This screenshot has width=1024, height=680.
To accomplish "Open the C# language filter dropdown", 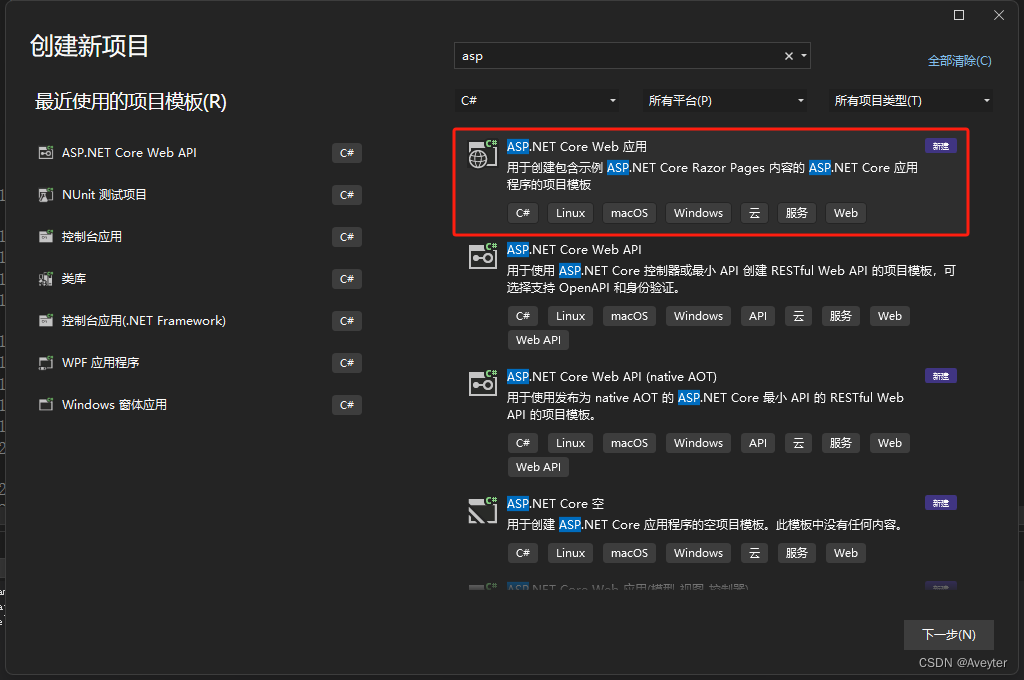I will coord(537,101).
